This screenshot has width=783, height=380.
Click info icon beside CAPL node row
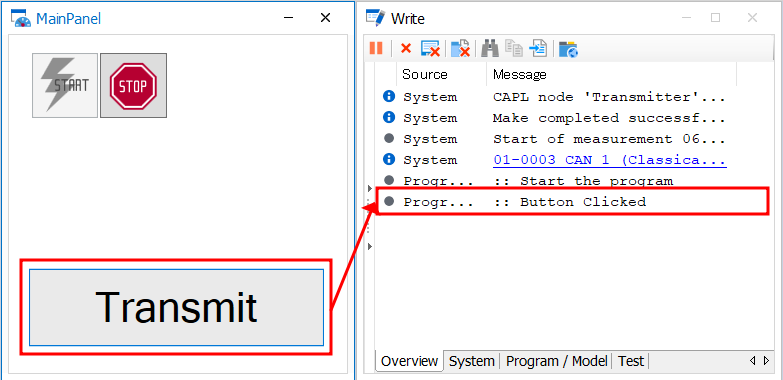(x=389, y=96)
